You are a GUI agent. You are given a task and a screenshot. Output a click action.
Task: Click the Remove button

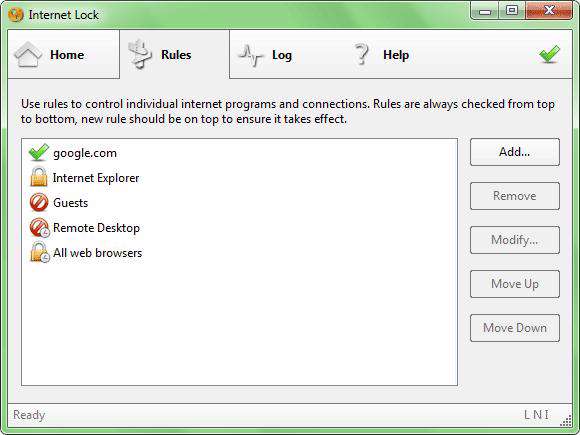(515, 196)
